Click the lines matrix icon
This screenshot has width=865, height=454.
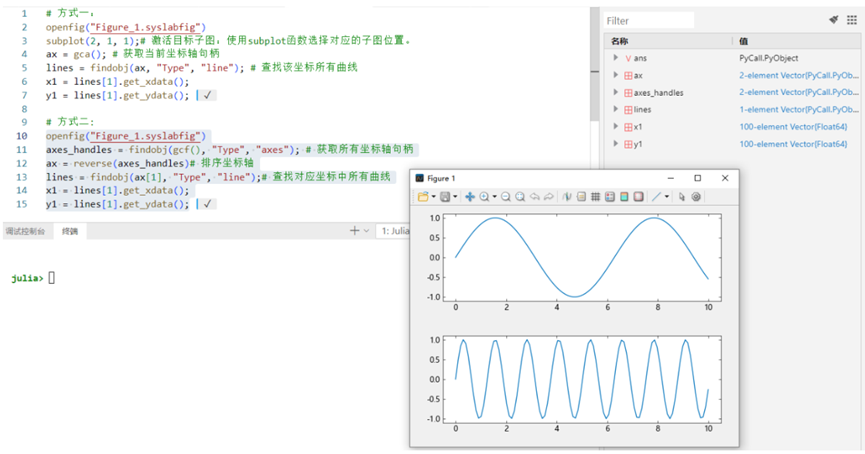628,110
